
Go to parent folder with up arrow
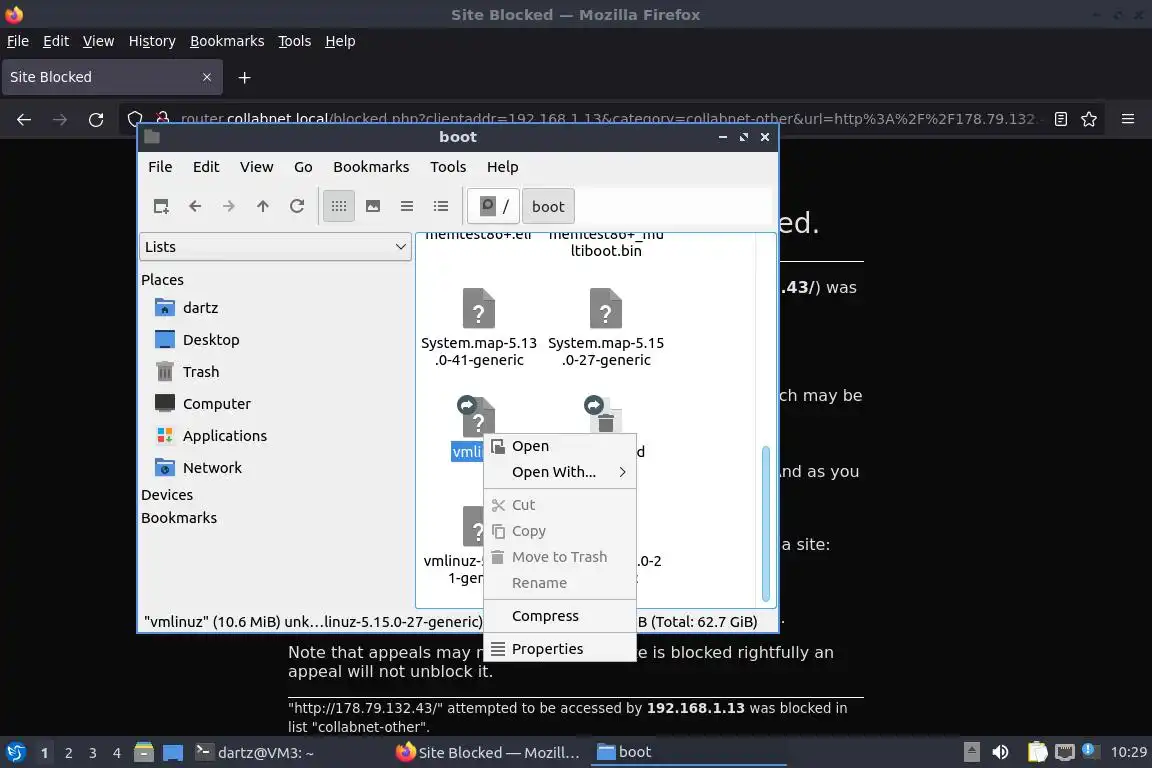click(262, 207)
